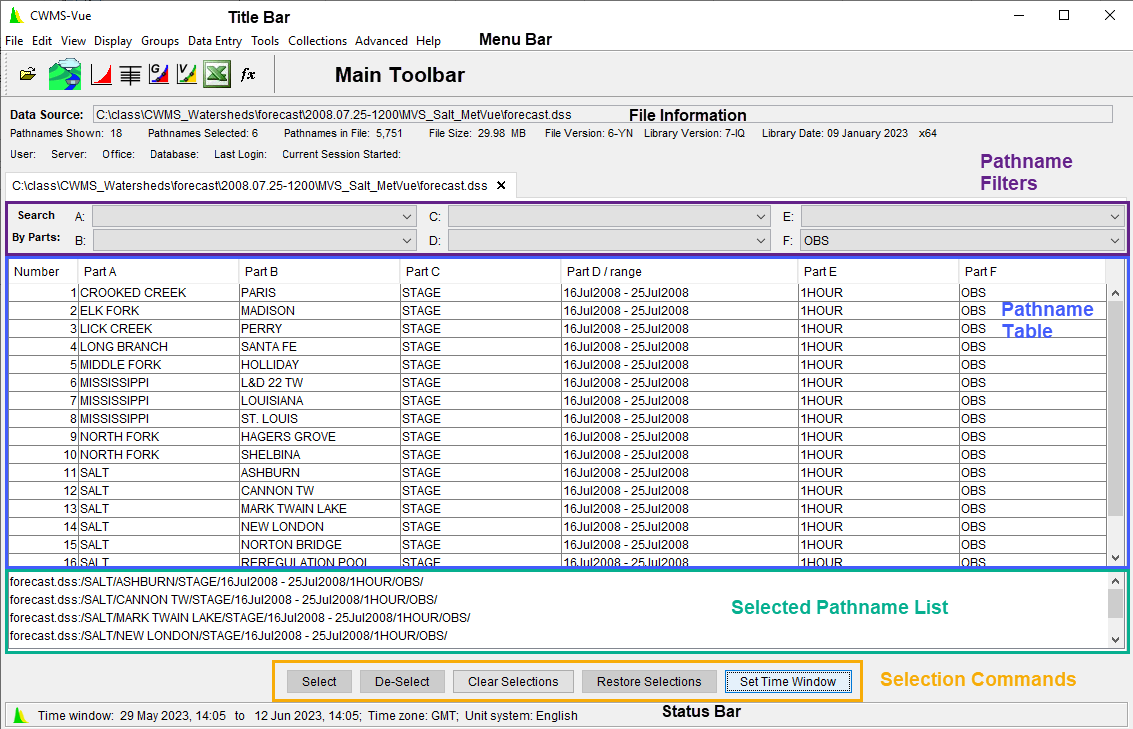
Task: Click the HOLLIDAY cell
Action: [x=319, y=365]
